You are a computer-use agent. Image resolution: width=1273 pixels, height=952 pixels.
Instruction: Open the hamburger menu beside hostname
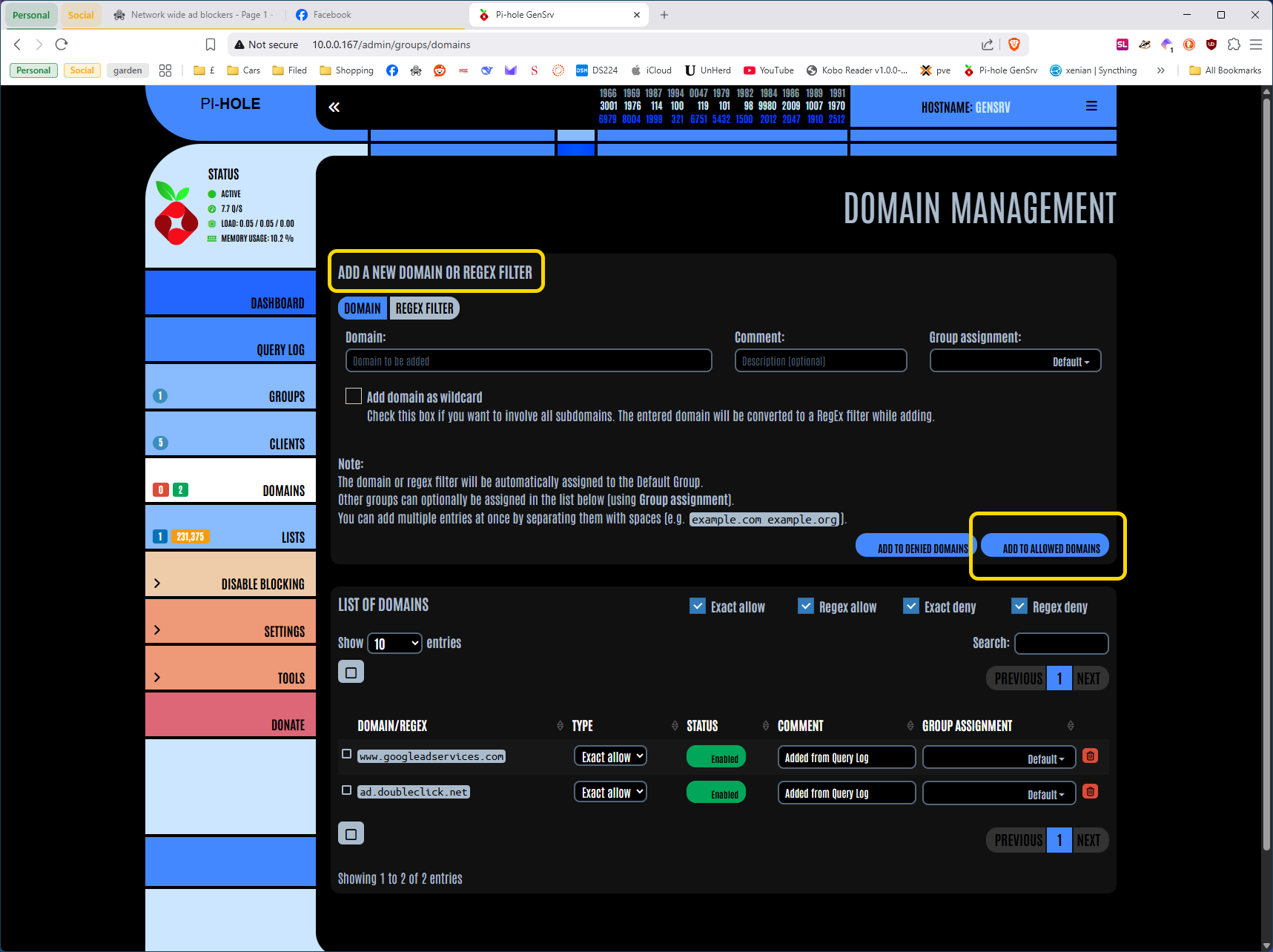pyautogui.click(x=1091, y=107)
